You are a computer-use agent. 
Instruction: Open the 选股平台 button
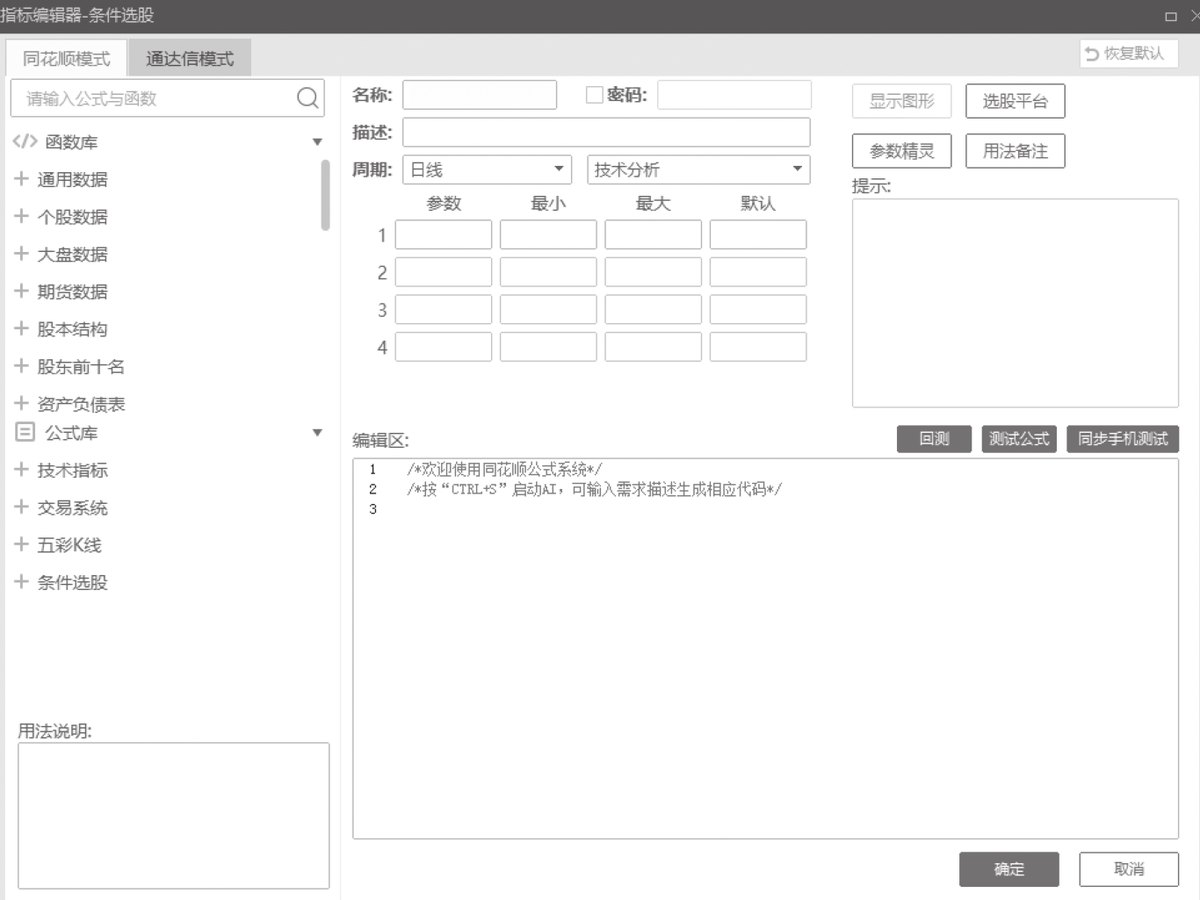pos(1015,101)
